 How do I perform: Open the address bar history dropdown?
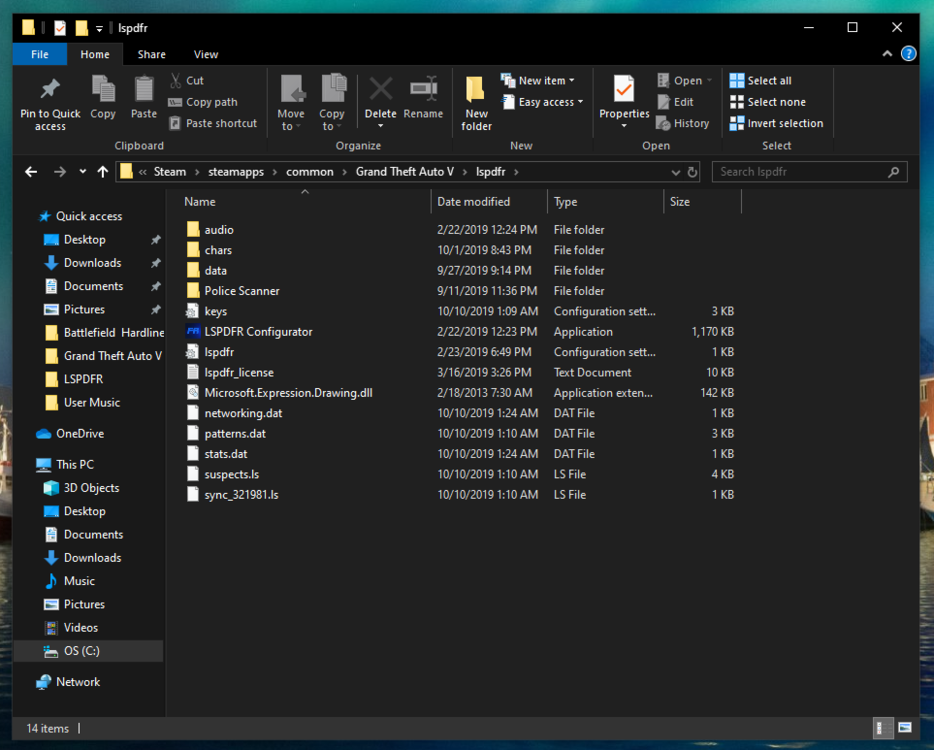[x=678, y=172]
